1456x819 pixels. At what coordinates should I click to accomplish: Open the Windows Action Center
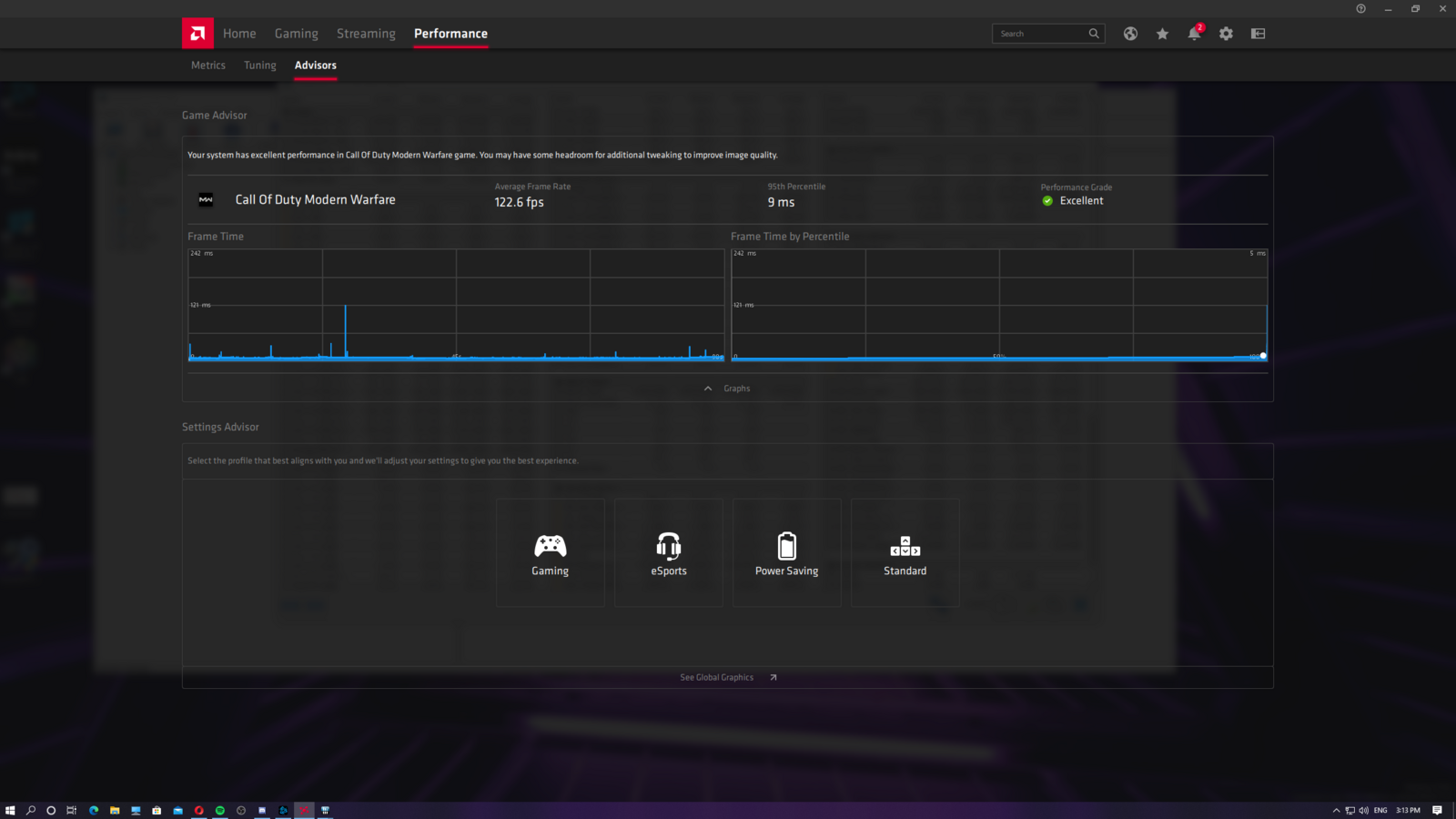click(1437, 810)
